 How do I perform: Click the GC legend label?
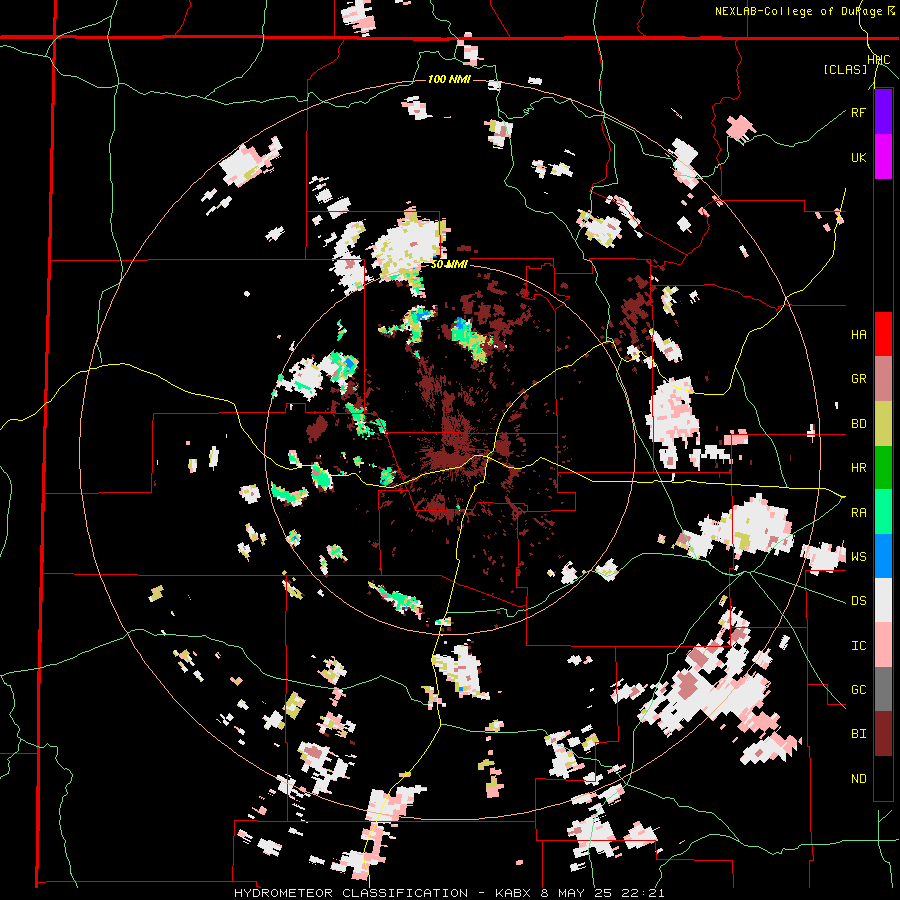(x=858, y=690)
